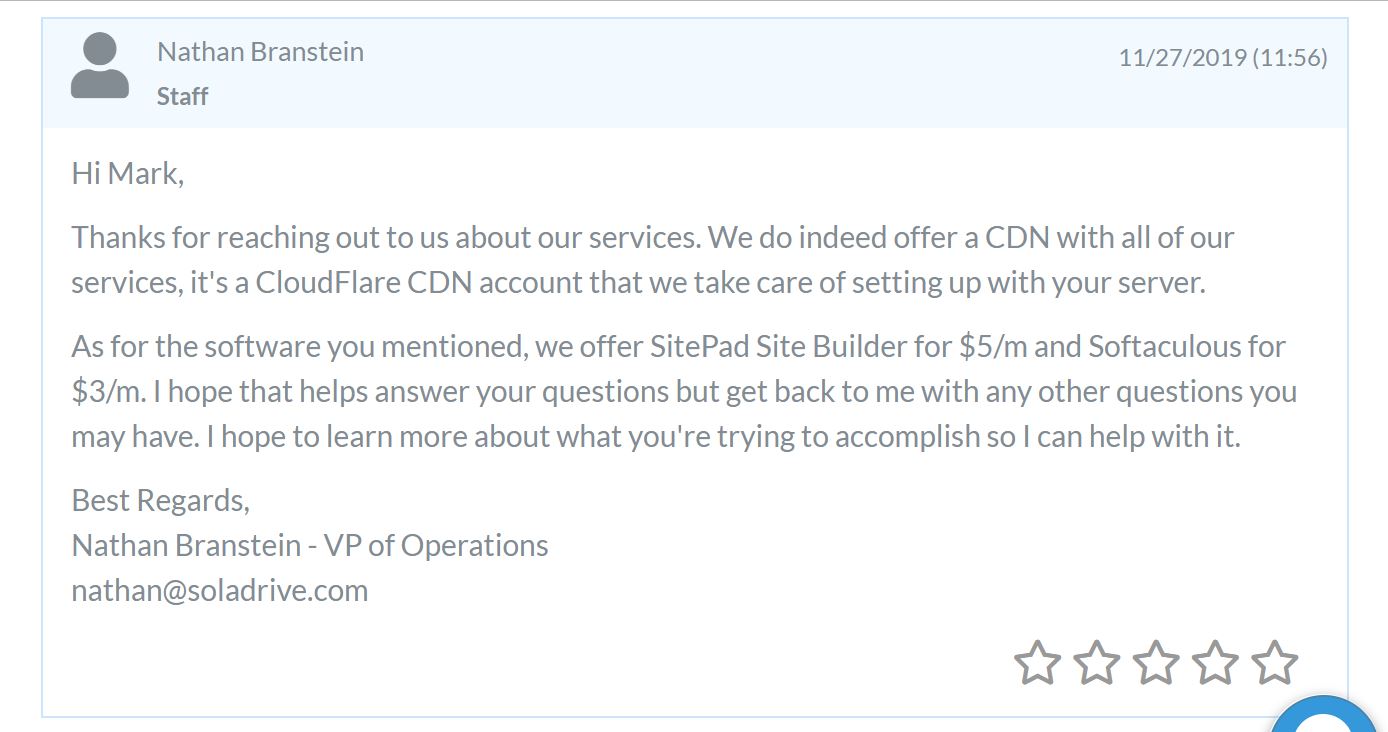Click the CloudFlare CDN sentence text
Image resolution: width=1388 pixels, height=732 pixels.
pyautogui.click(x=638, y=282)
